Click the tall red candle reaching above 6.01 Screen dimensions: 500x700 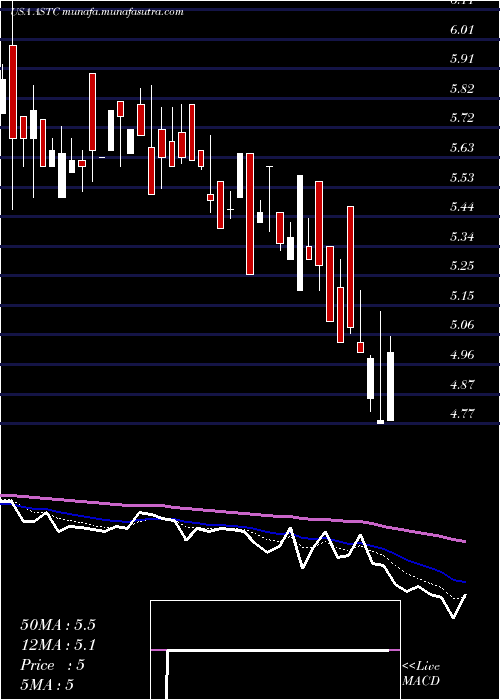(x=13, y=92)
